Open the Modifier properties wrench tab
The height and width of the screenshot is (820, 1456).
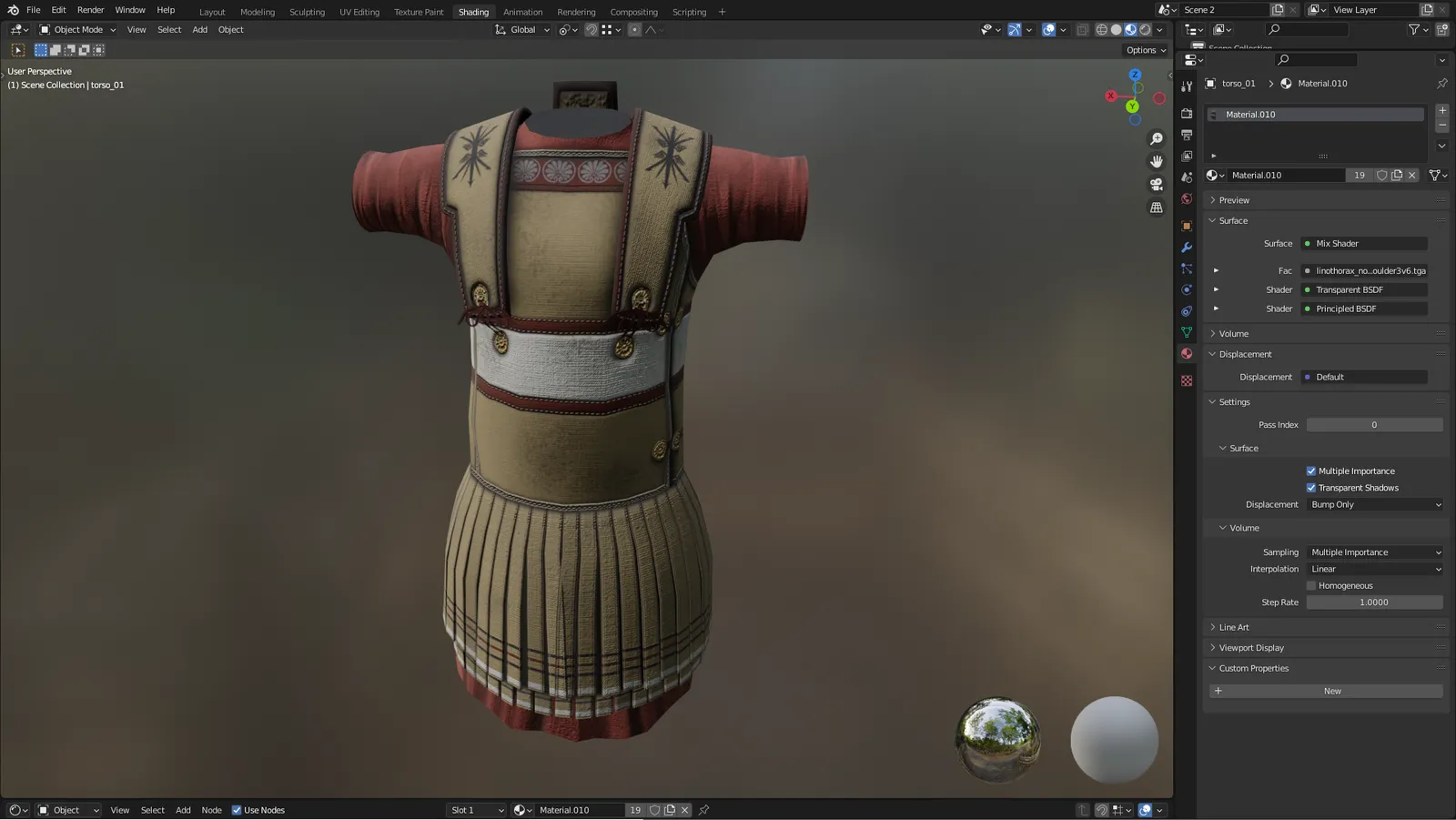[x=1187, y=248]
